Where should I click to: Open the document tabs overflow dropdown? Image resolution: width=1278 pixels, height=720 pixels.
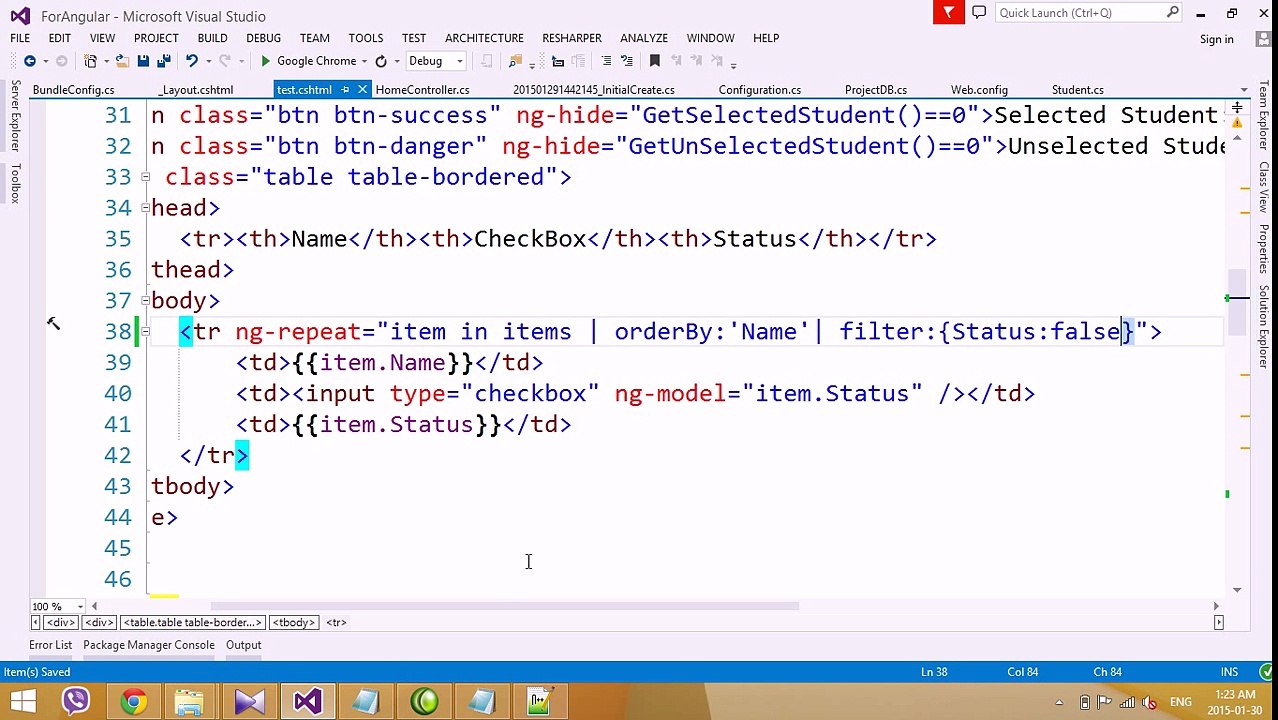(x=1243, y=90)
